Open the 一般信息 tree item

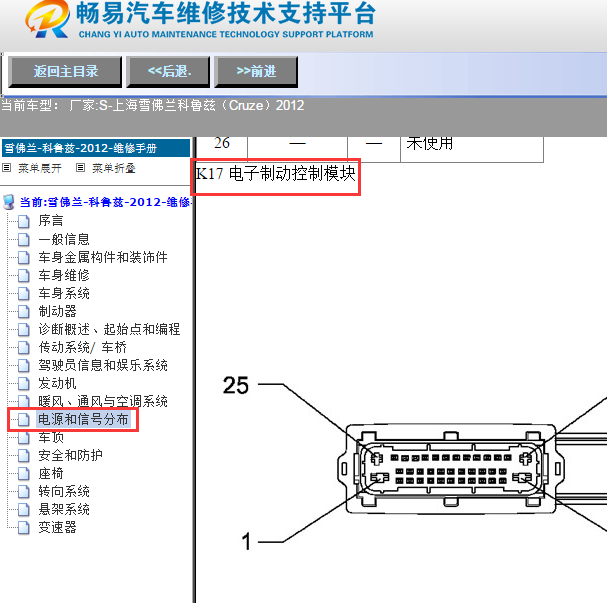[64, 239]
